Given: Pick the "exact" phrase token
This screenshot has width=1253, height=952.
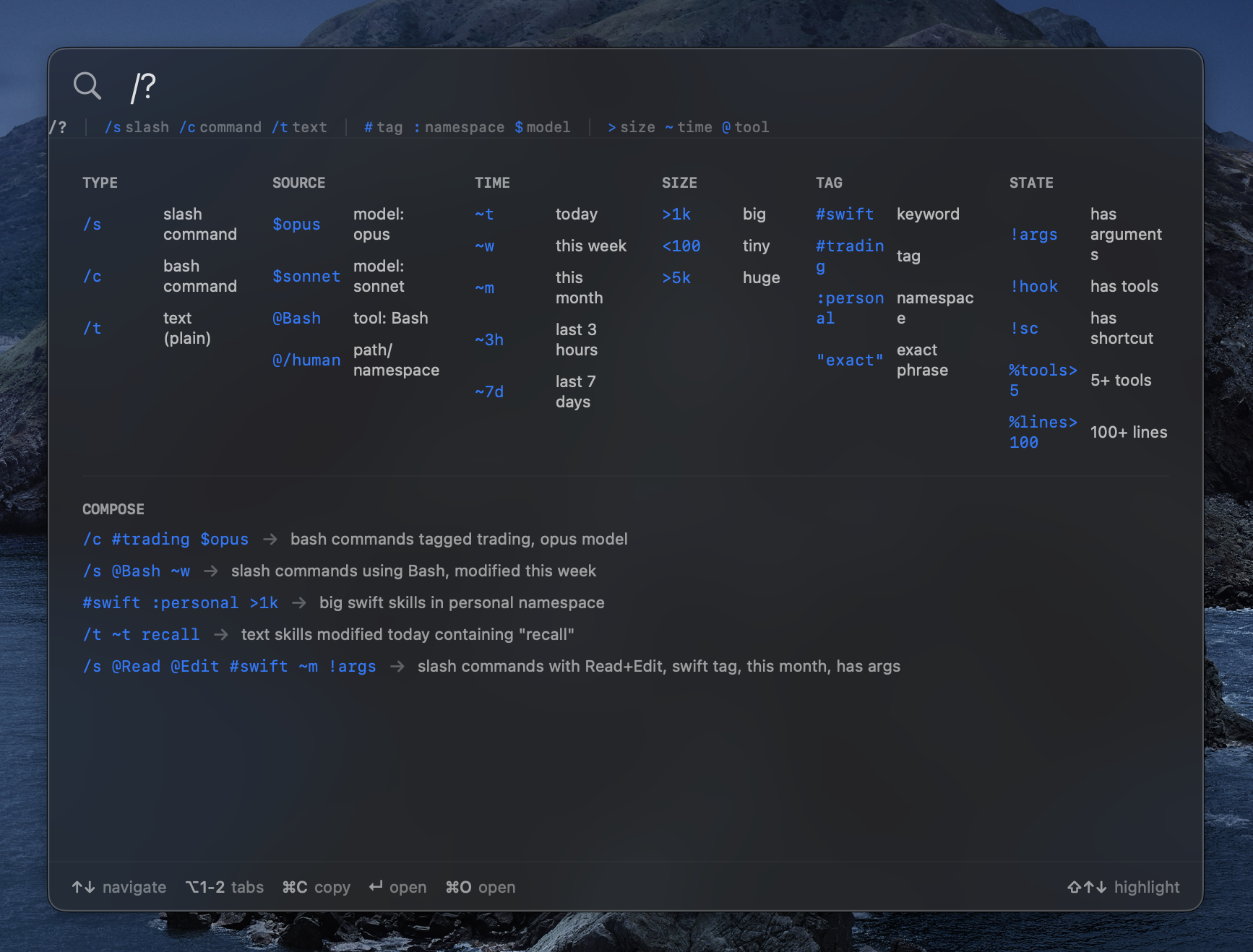Looking at the screenshot, I should point(849,360).
